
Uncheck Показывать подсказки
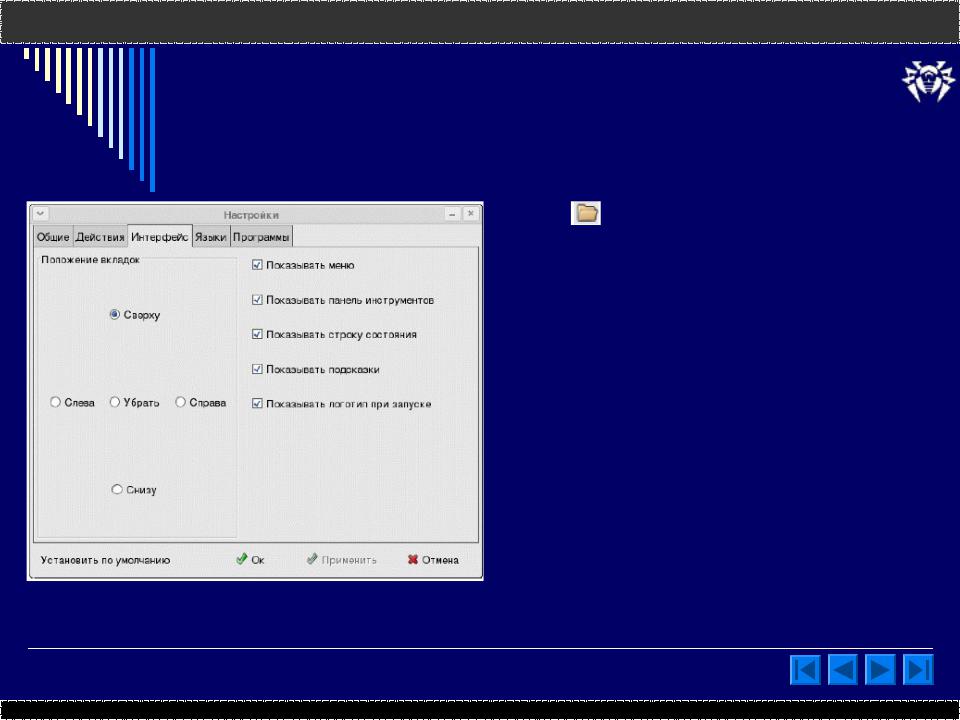click(x=257, y=369)
